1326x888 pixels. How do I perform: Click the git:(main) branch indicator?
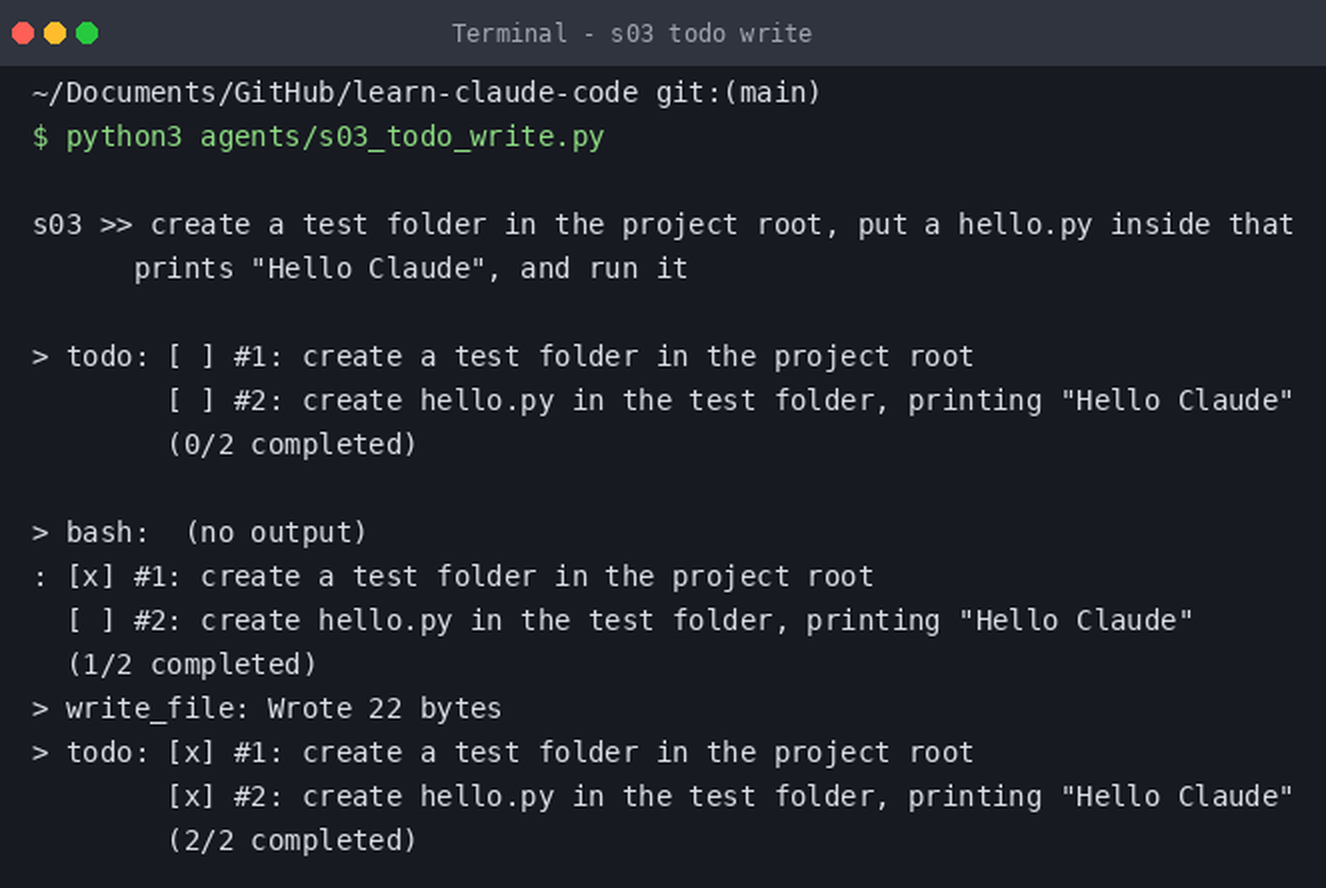point(738,93)
